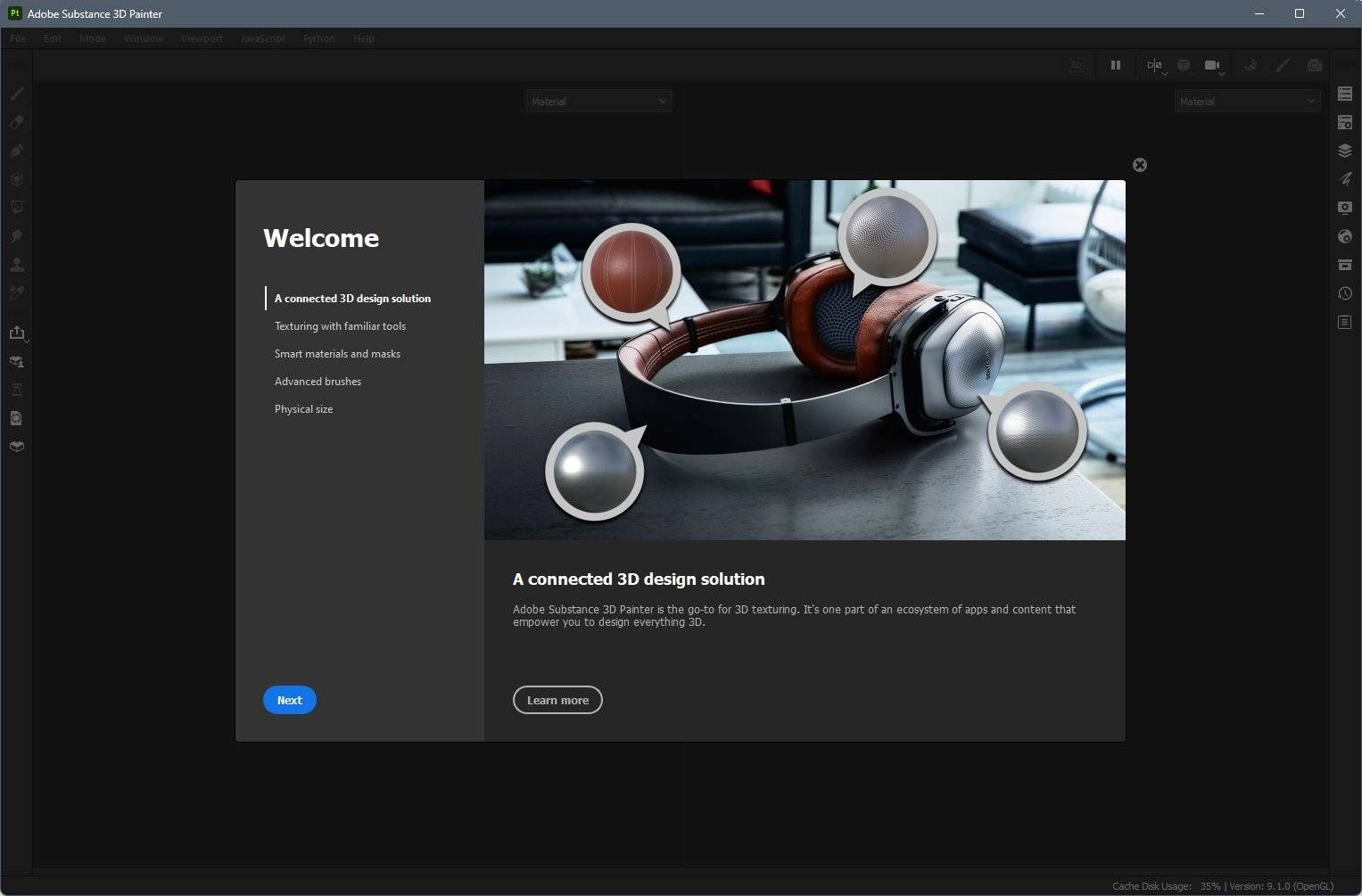Open the Log panel icon

(1345, 322)
